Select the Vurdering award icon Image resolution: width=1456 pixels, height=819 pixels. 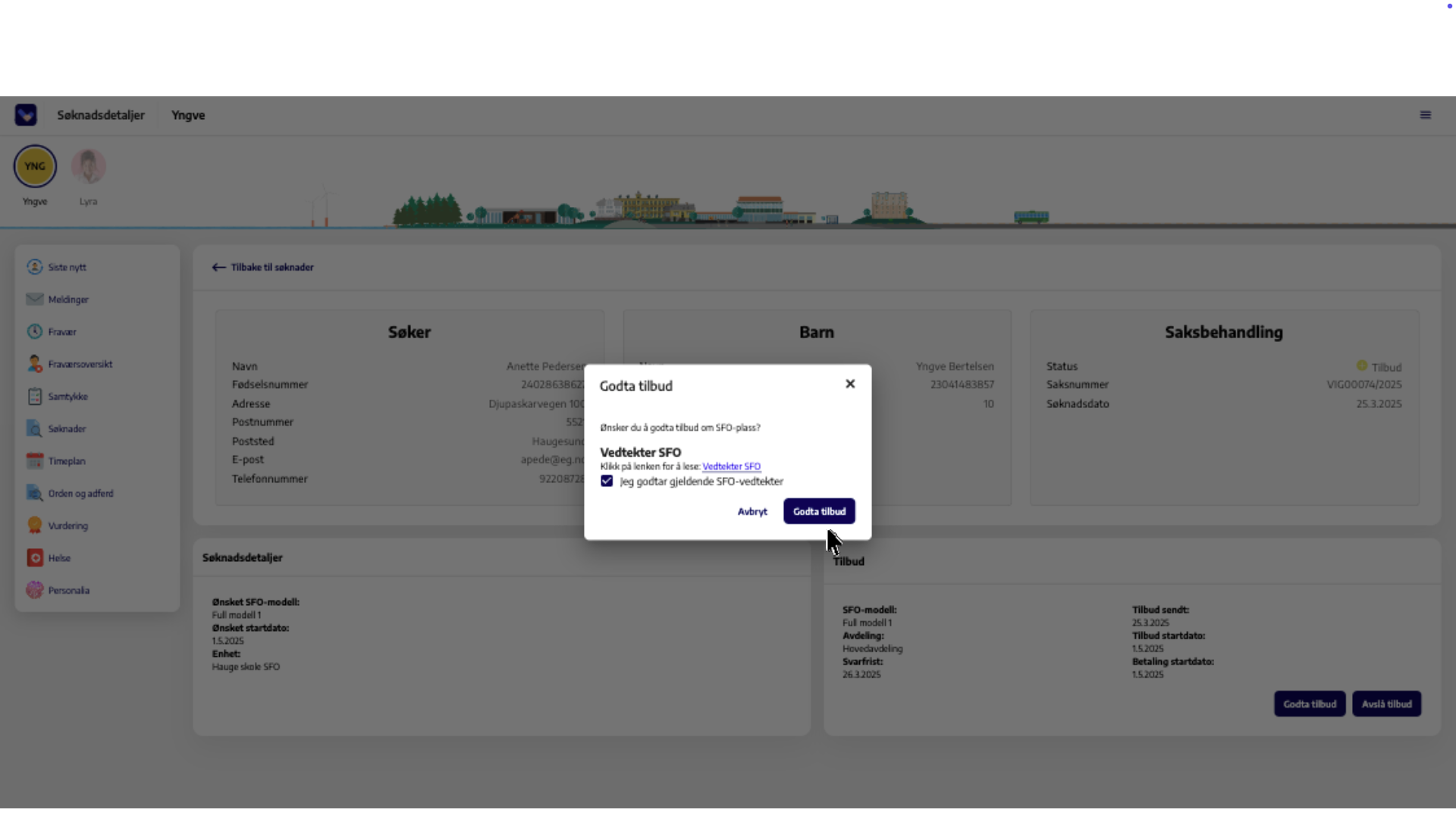pyautogui.click(x=35, y=526)
